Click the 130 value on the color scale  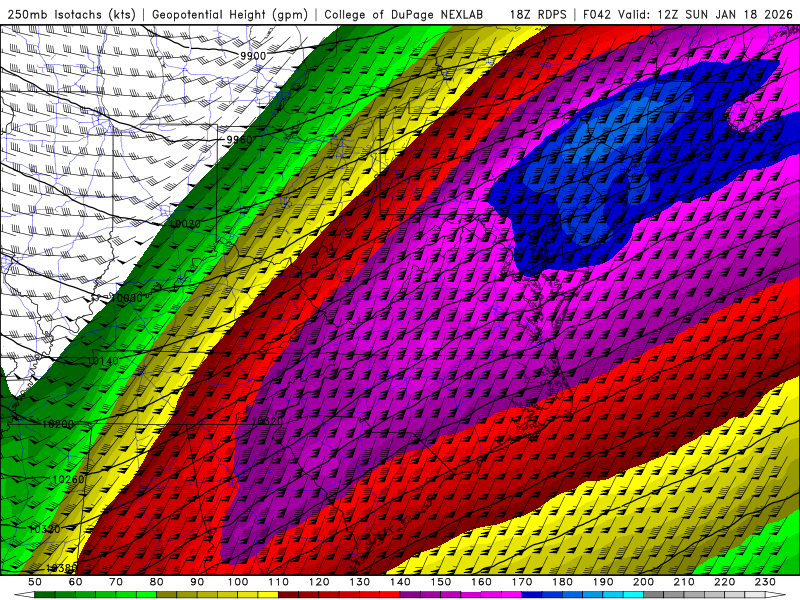coord(359,582)
